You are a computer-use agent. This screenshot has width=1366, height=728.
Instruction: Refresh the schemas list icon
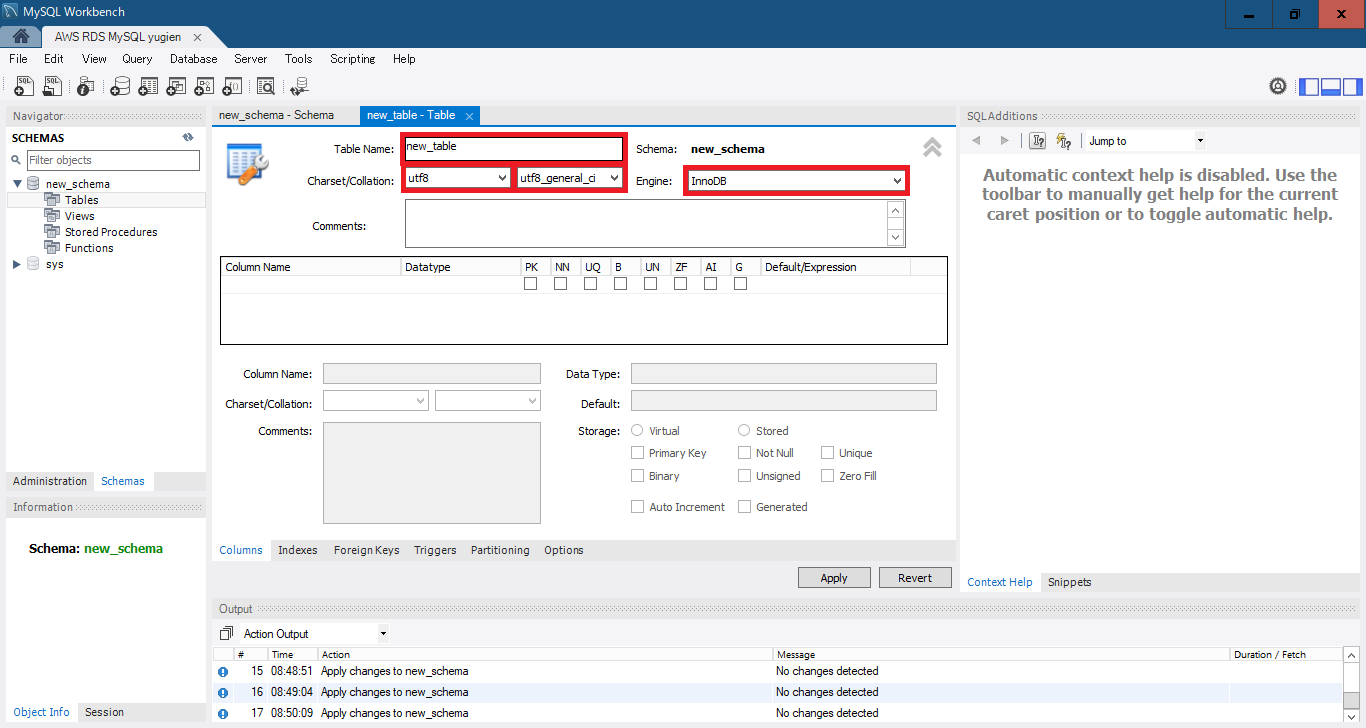coord(188,138)
